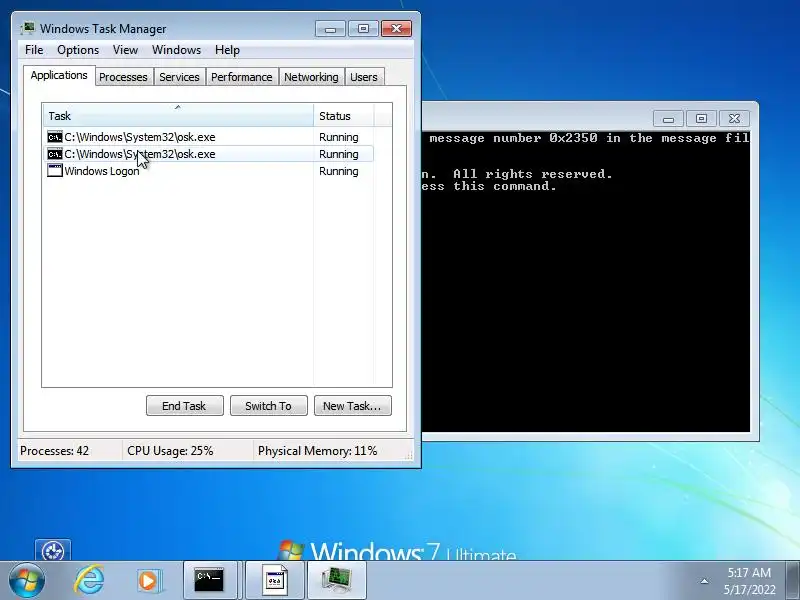Select the Applications tab

tap(59, 76)
